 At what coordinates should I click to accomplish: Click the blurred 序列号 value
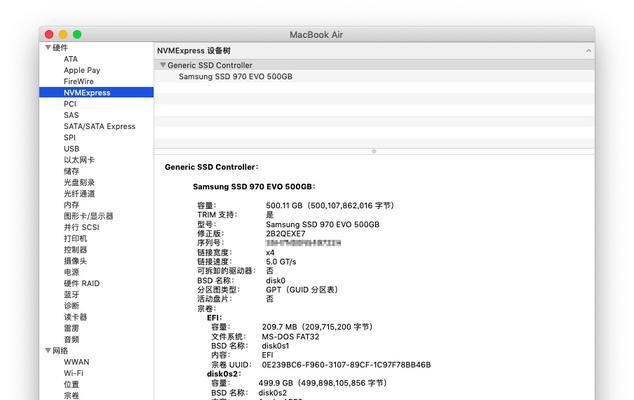(x=303, y=243)
